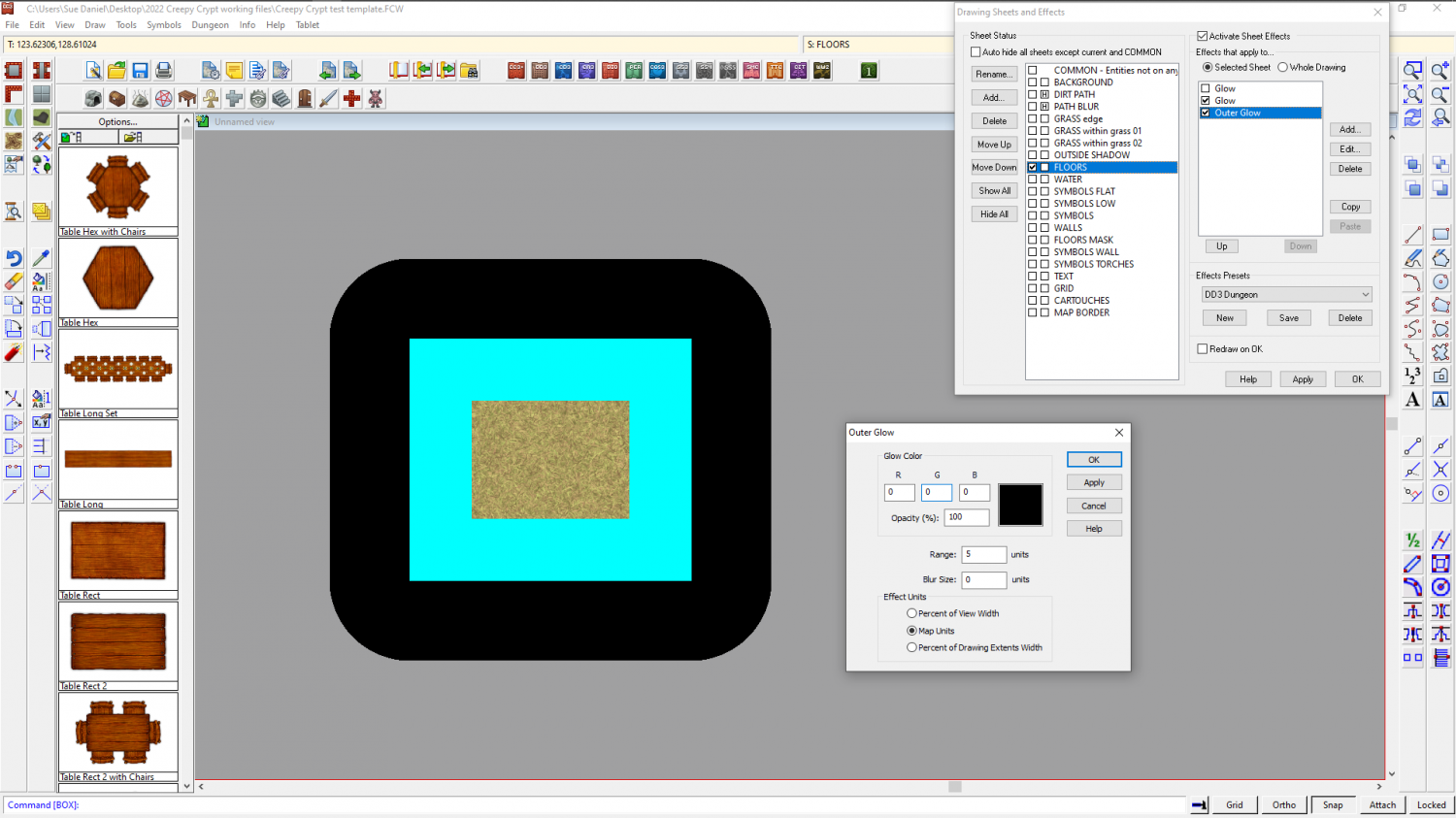Viewport: 1456px width, 818px height.
Task: Select the ankh symbol catalog icon
Action: click(x=211, y=99)
